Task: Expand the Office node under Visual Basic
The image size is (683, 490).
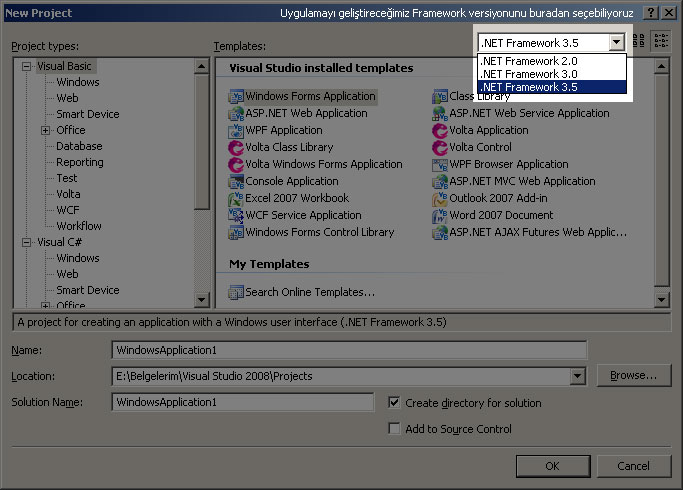Action: [x=45, y=130]
